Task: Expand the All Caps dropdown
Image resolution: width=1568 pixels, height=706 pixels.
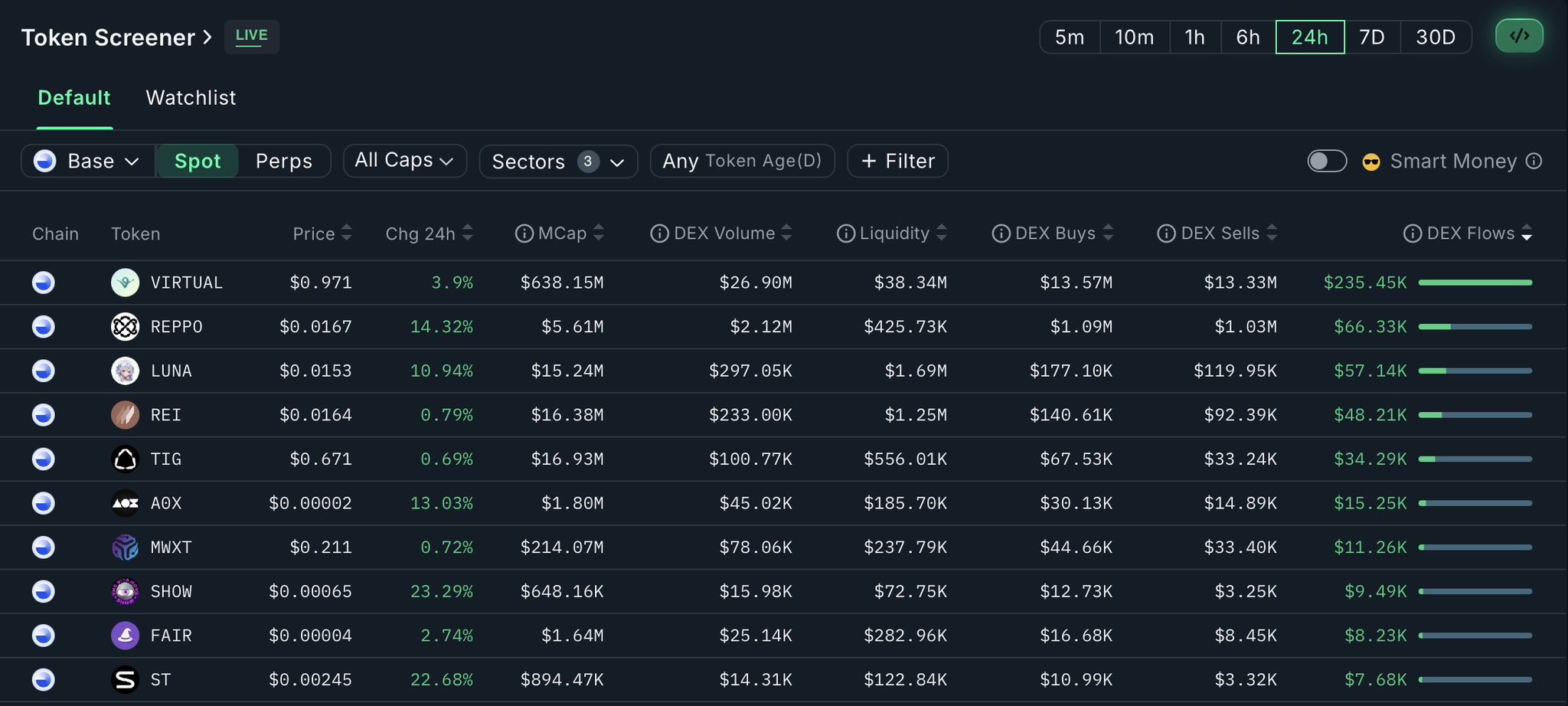Action: pyautogui.click(x=404, y=161)
